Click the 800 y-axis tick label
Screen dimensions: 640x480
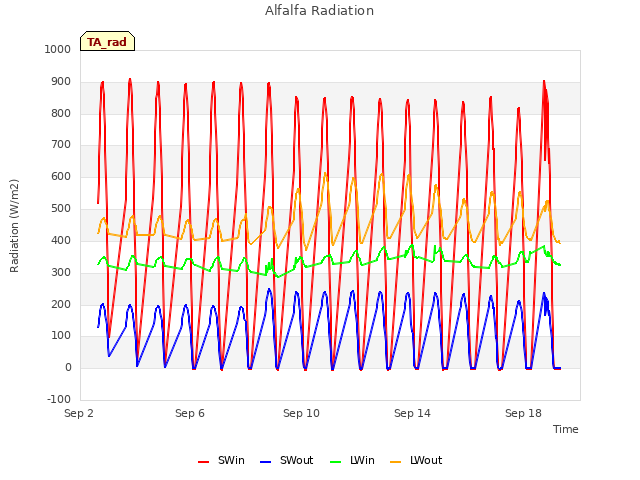pyautogui.click(x=61, y=113)
